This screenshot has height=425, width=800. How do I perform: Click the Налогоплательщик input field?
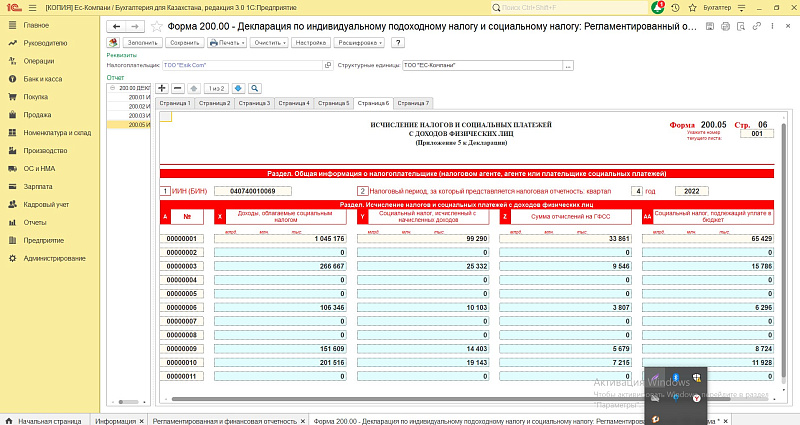click(x=242, y=66)
